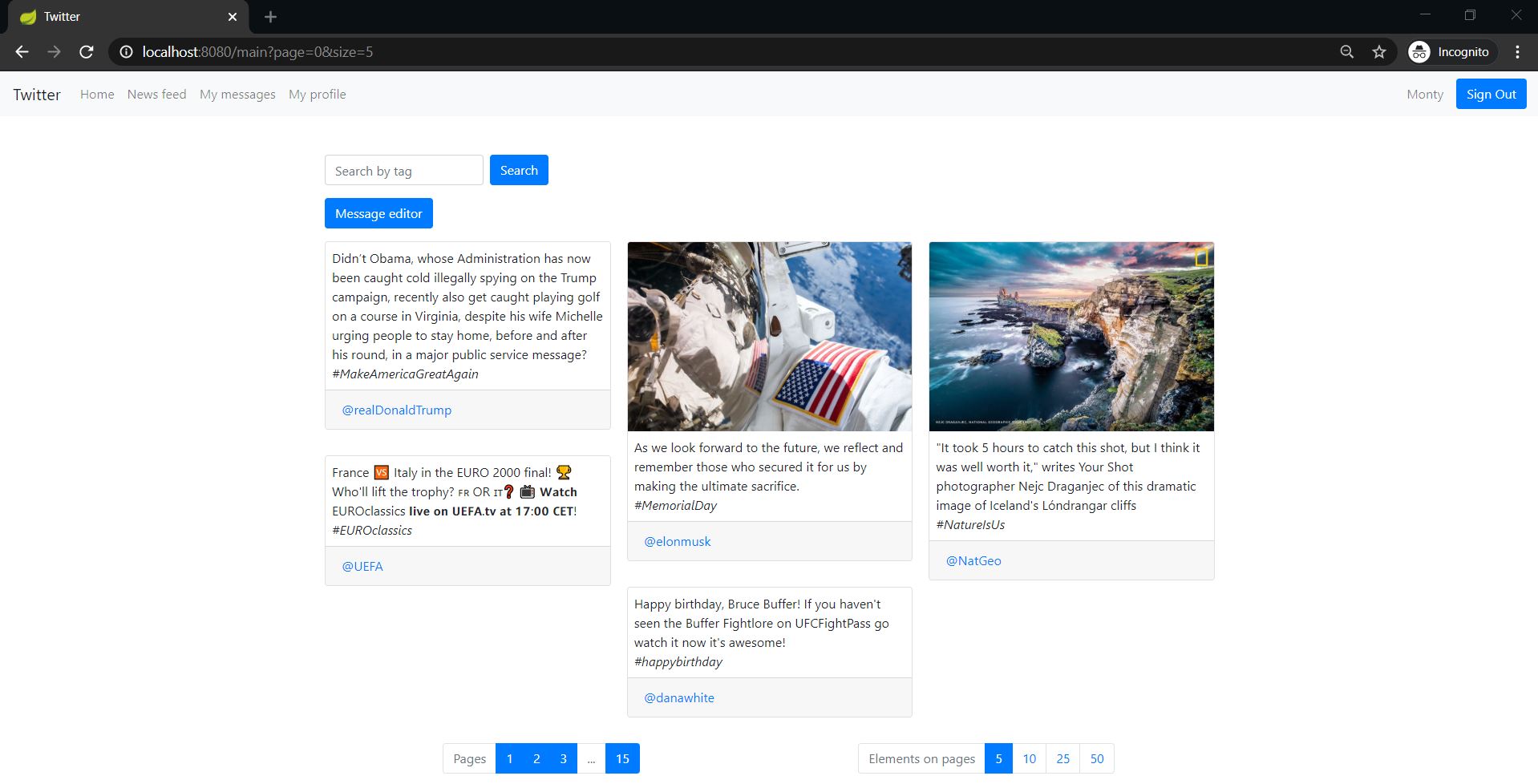
Task: Click the browser back arrow
Action: (x=21, y=51)
